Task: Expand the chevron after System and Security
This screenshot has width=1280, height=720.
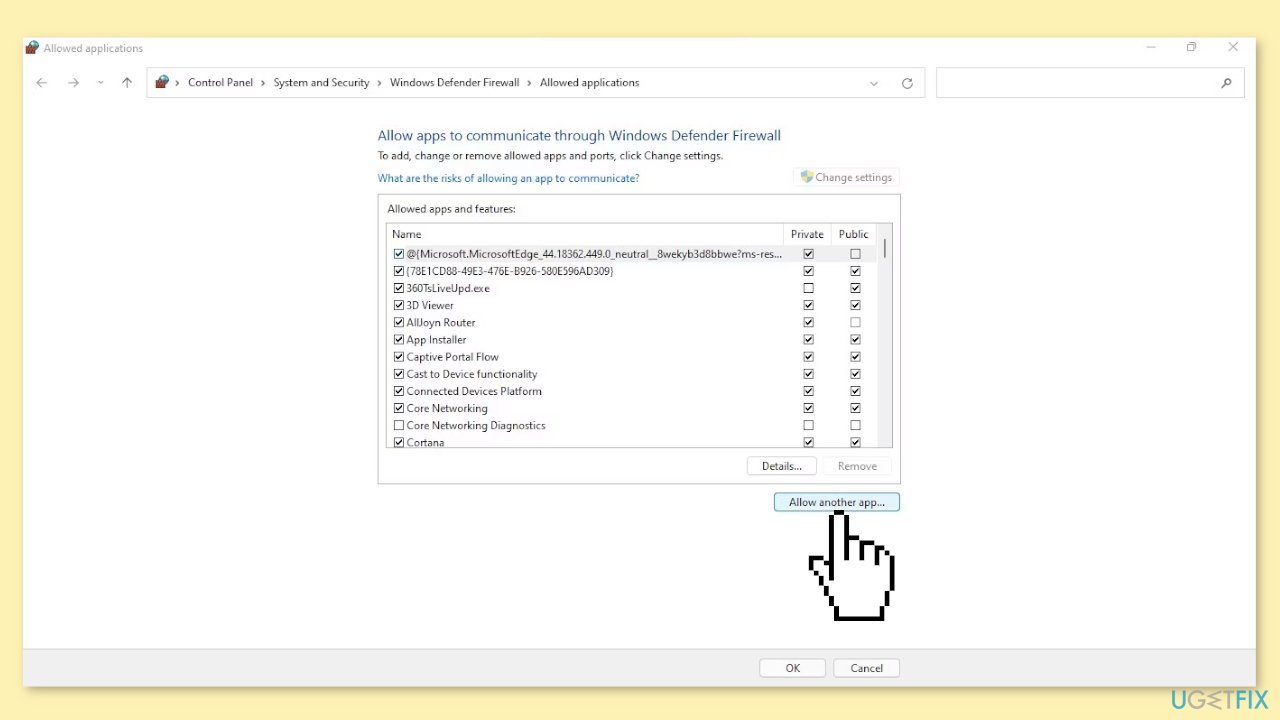Action: coord(380,83)
